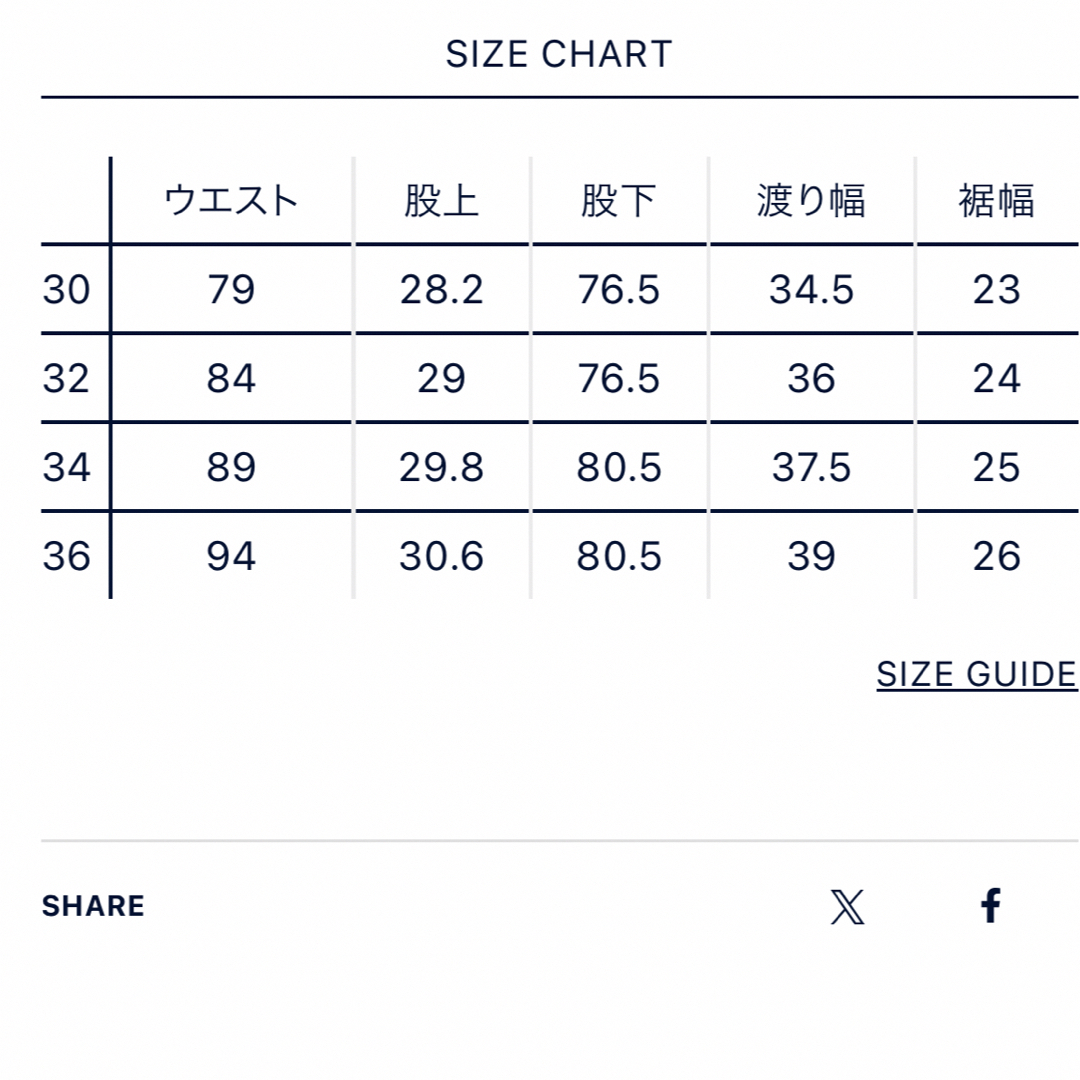Click the size 32 row label
The height and width of the screenshot is (1080, 1080).
(x=66, y=378)
